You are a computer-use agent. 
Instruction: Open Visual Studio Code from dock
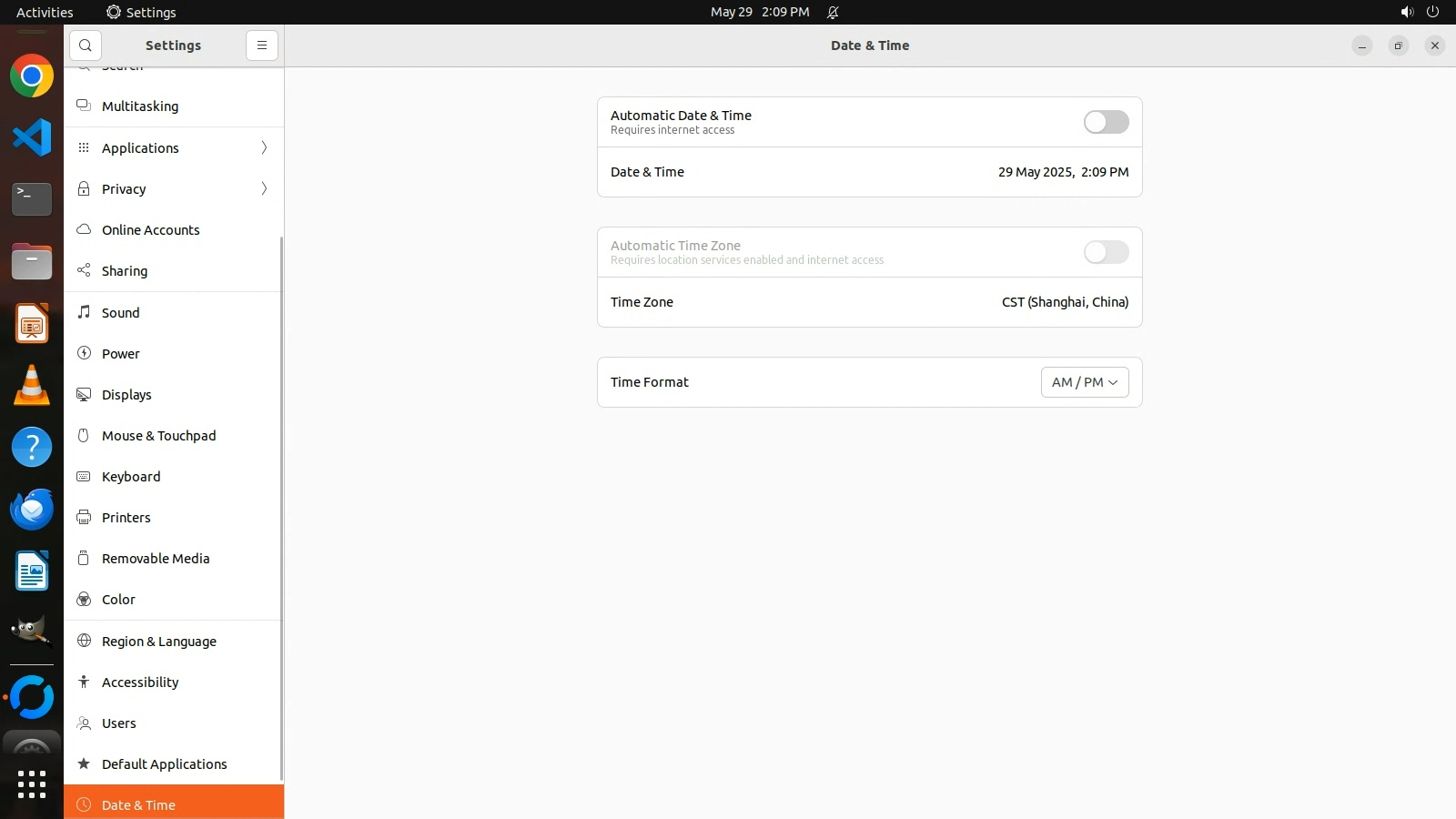tap(32, 138)
